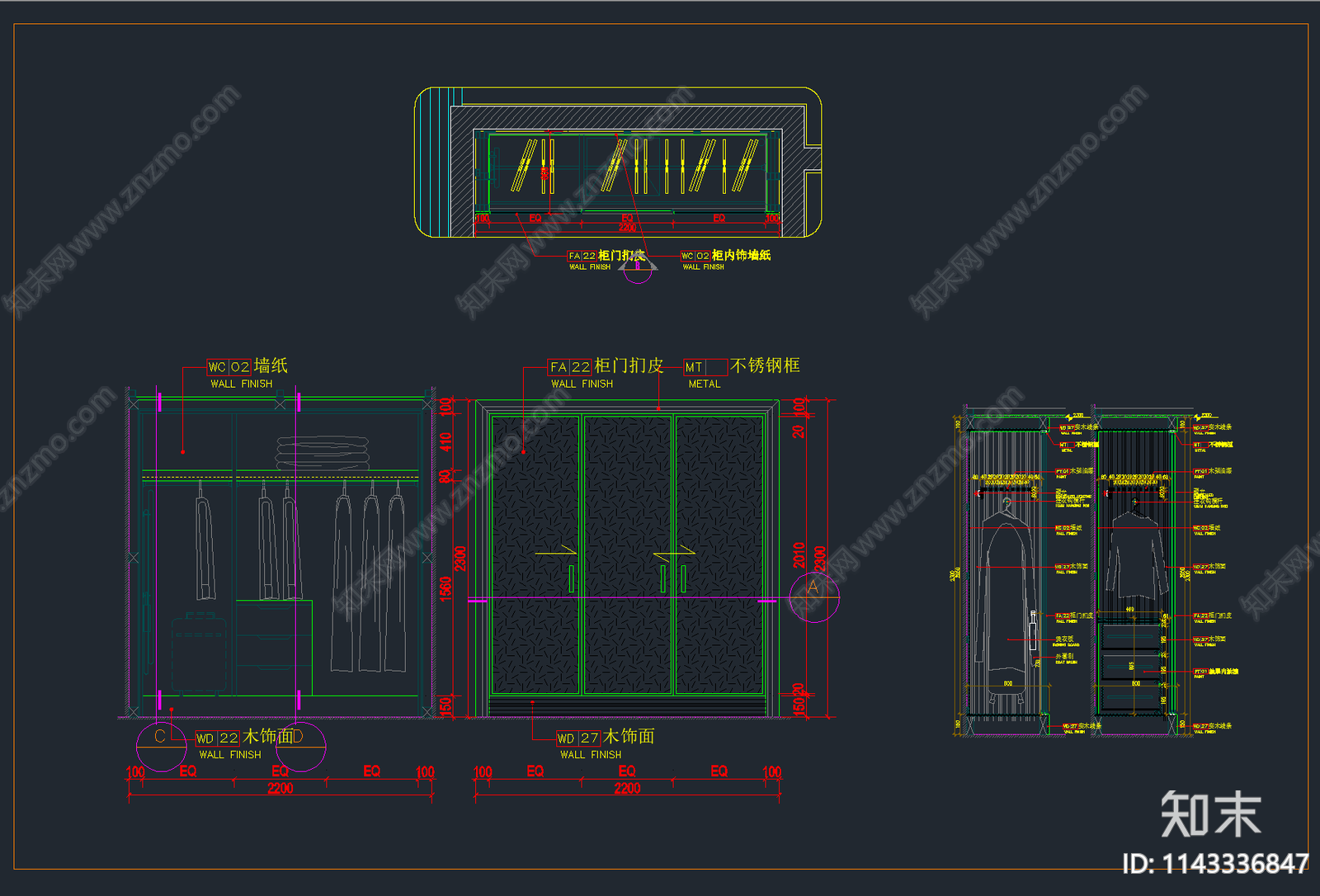Click the handle on the right wardrobe door

[684, 579]
